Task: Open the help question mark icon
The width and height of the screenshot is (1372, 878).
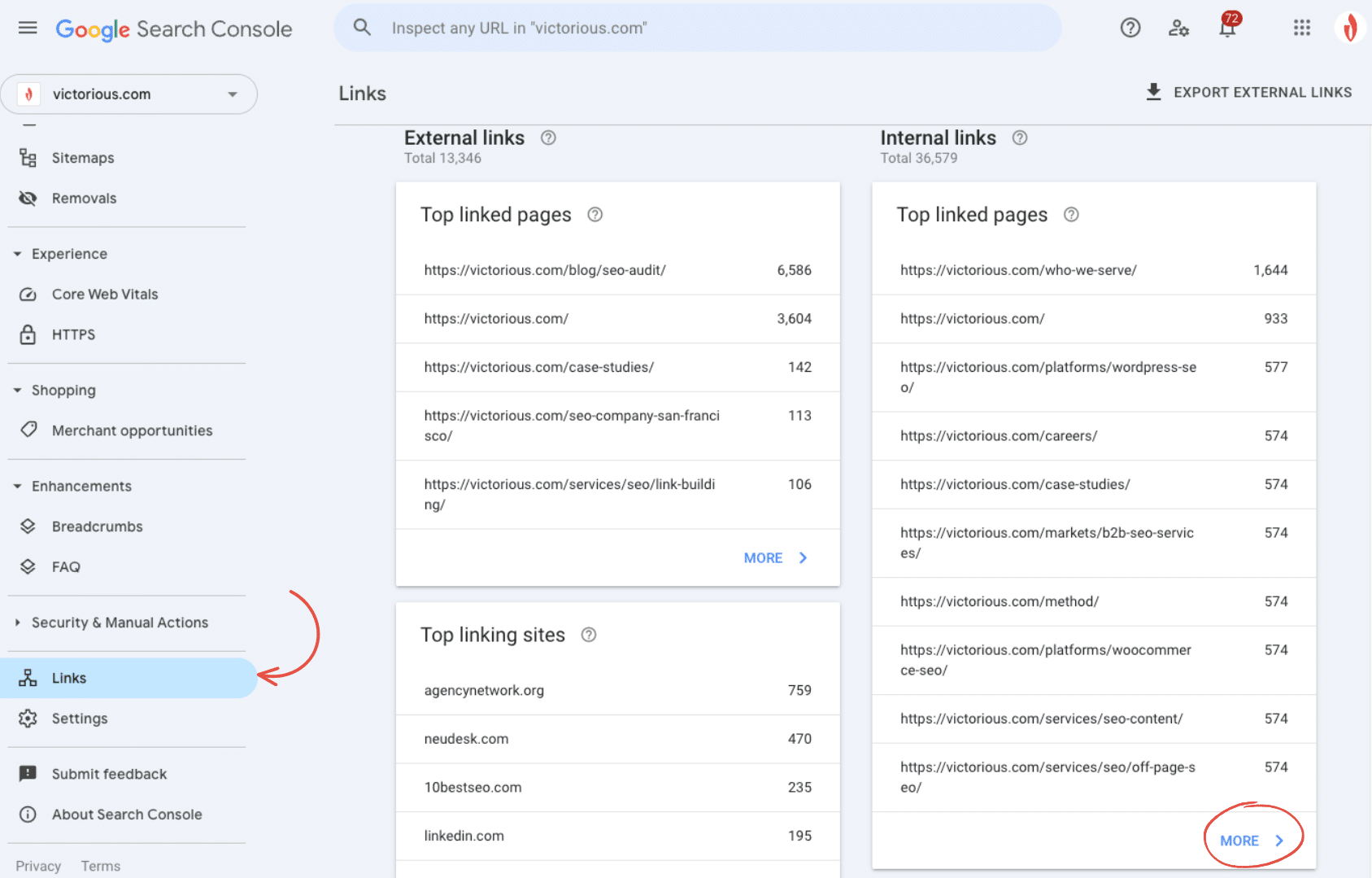Action: pyautogui.click(x=1130, y=28)
